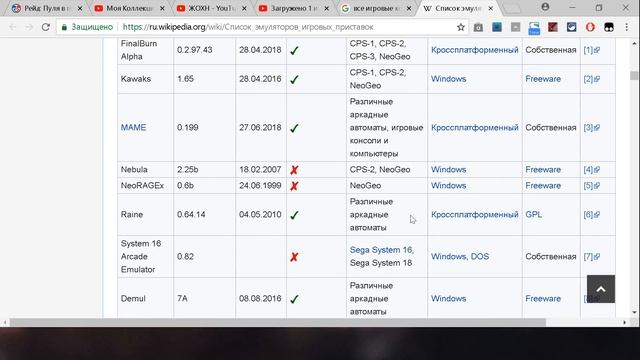Click the green secure lock icon
Screen dimensions: 640x360
[x=64, y=27]
